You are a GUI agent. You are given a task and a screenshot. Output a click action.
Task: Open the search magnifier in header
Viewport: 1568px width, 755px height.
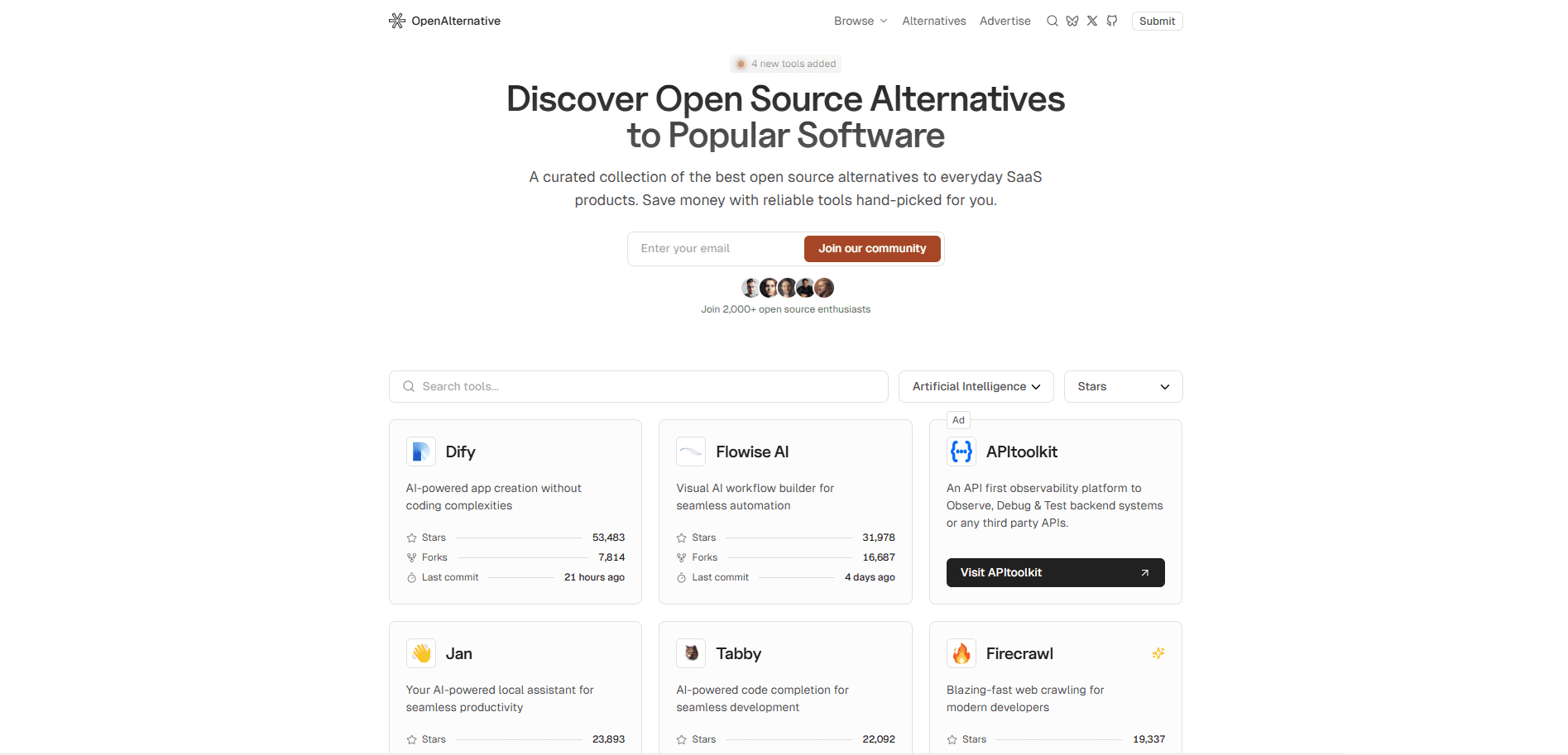tap(1053, 21)
